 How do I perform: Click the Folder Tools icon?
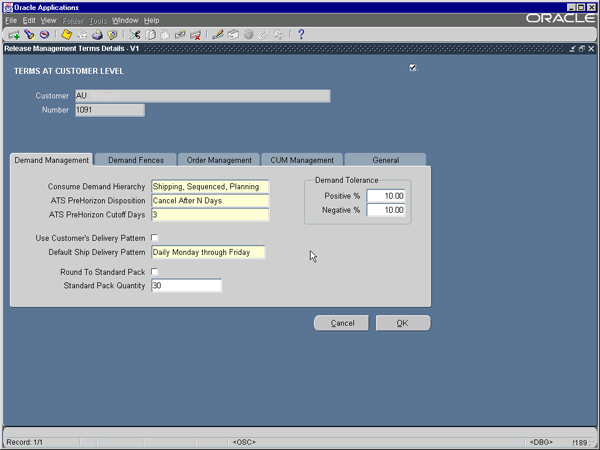tap(278, 35)
